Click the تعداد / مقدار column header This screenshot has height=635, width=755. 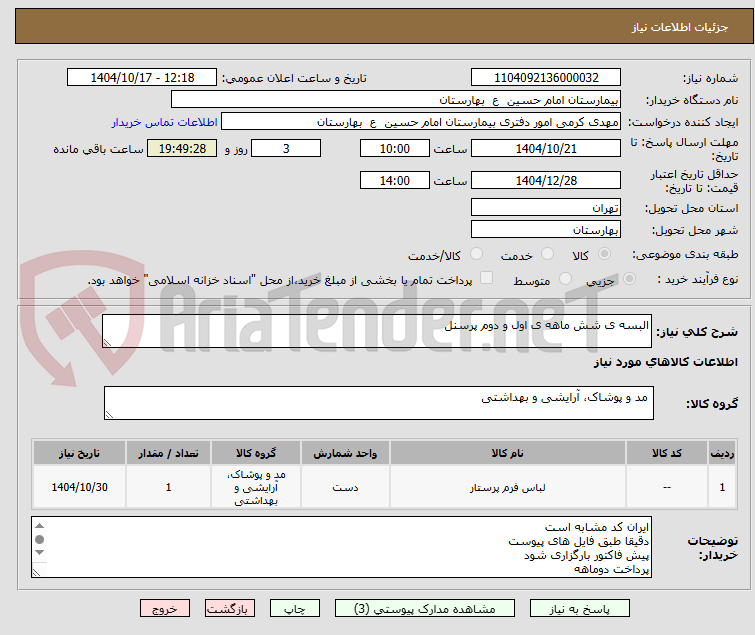(168, 453)
